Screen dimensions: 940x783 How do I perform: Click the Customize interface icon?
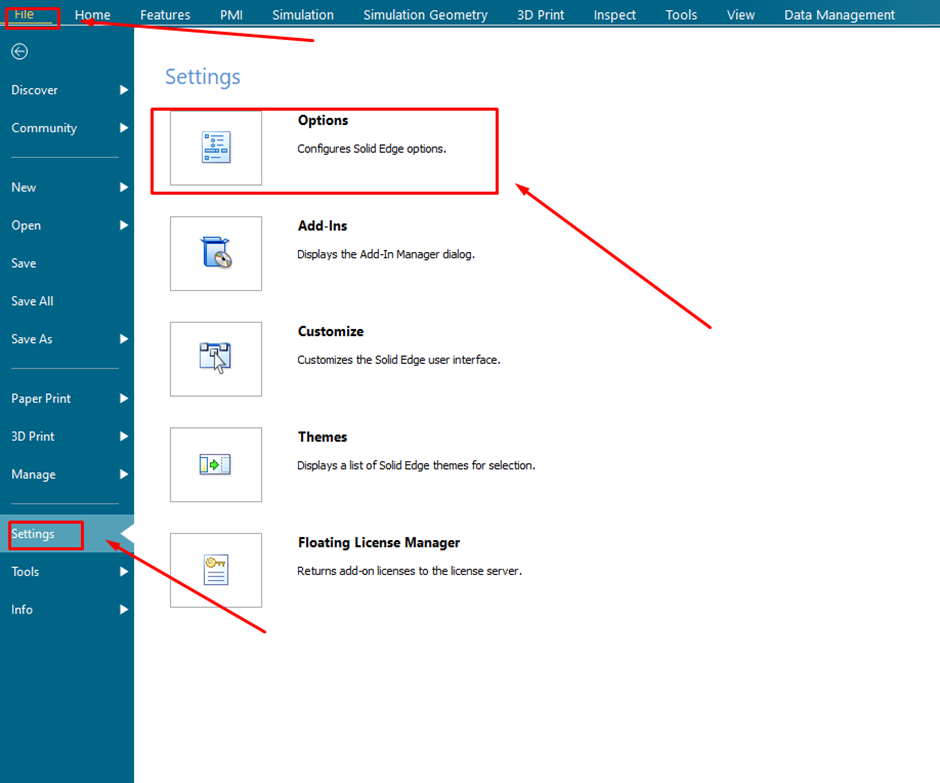[x=216, y=359]
